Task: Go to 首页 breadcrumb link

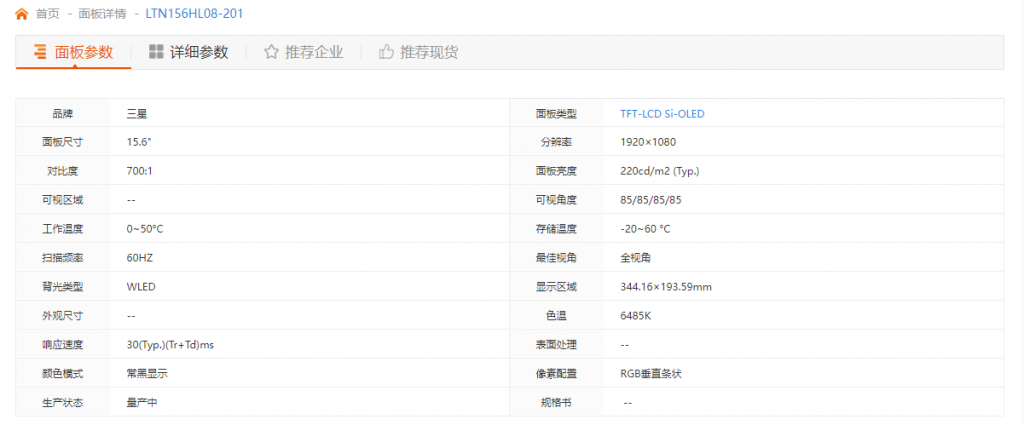Action: pos(48,14)
